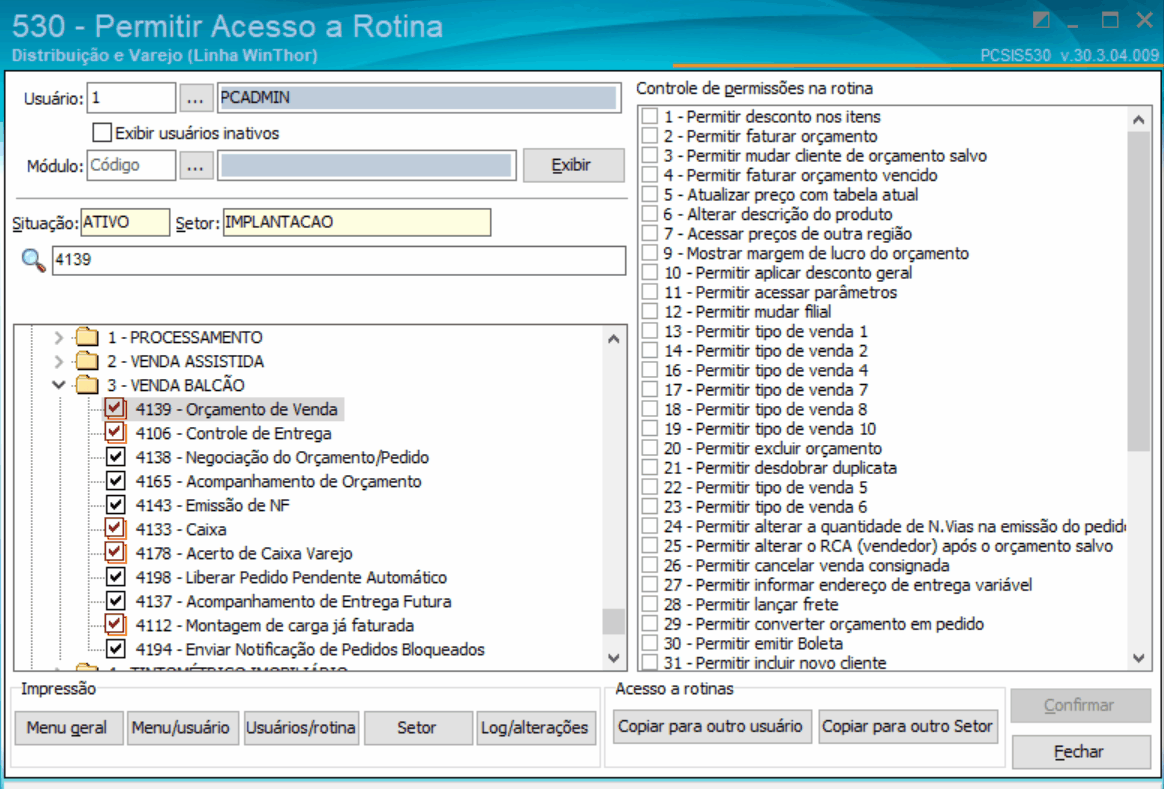Screen dimensions: 1164x789
Task: Click the Confirmar button
Action: pos(1079,705)
